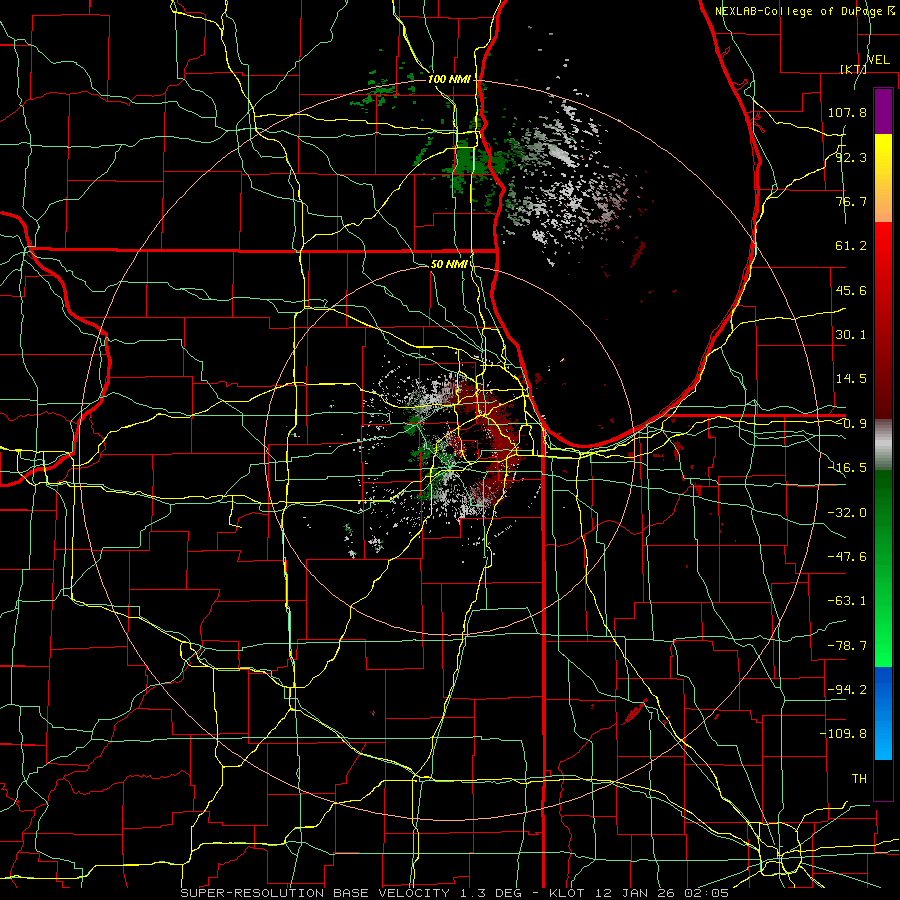Click the -32.0 legend value
Viewport: 900px width, 900px height.
(x=847, y=513)
